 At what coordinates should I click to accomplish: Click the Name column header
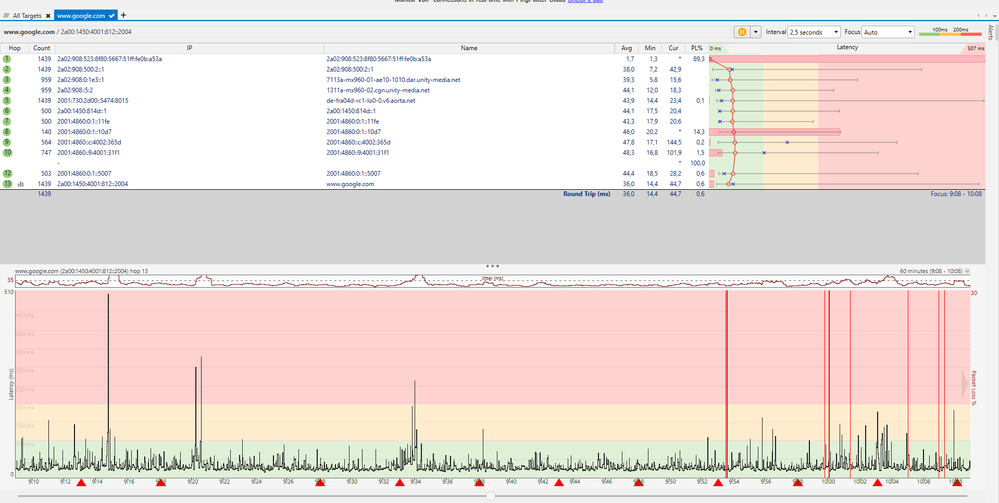[470, 48]
